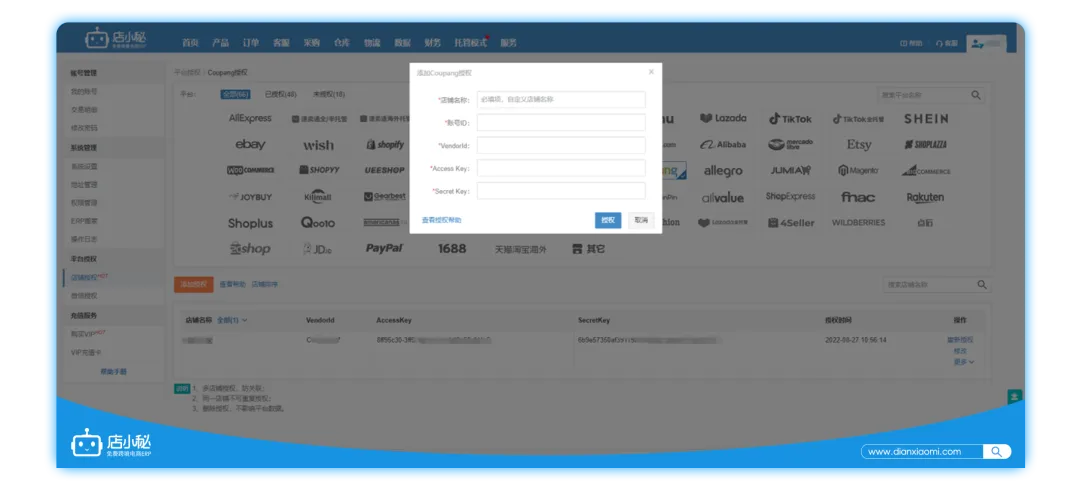Viewport: 1080px width, 498px height.
Task: Click the orange 添加授权 button
Action: (194, 284)
